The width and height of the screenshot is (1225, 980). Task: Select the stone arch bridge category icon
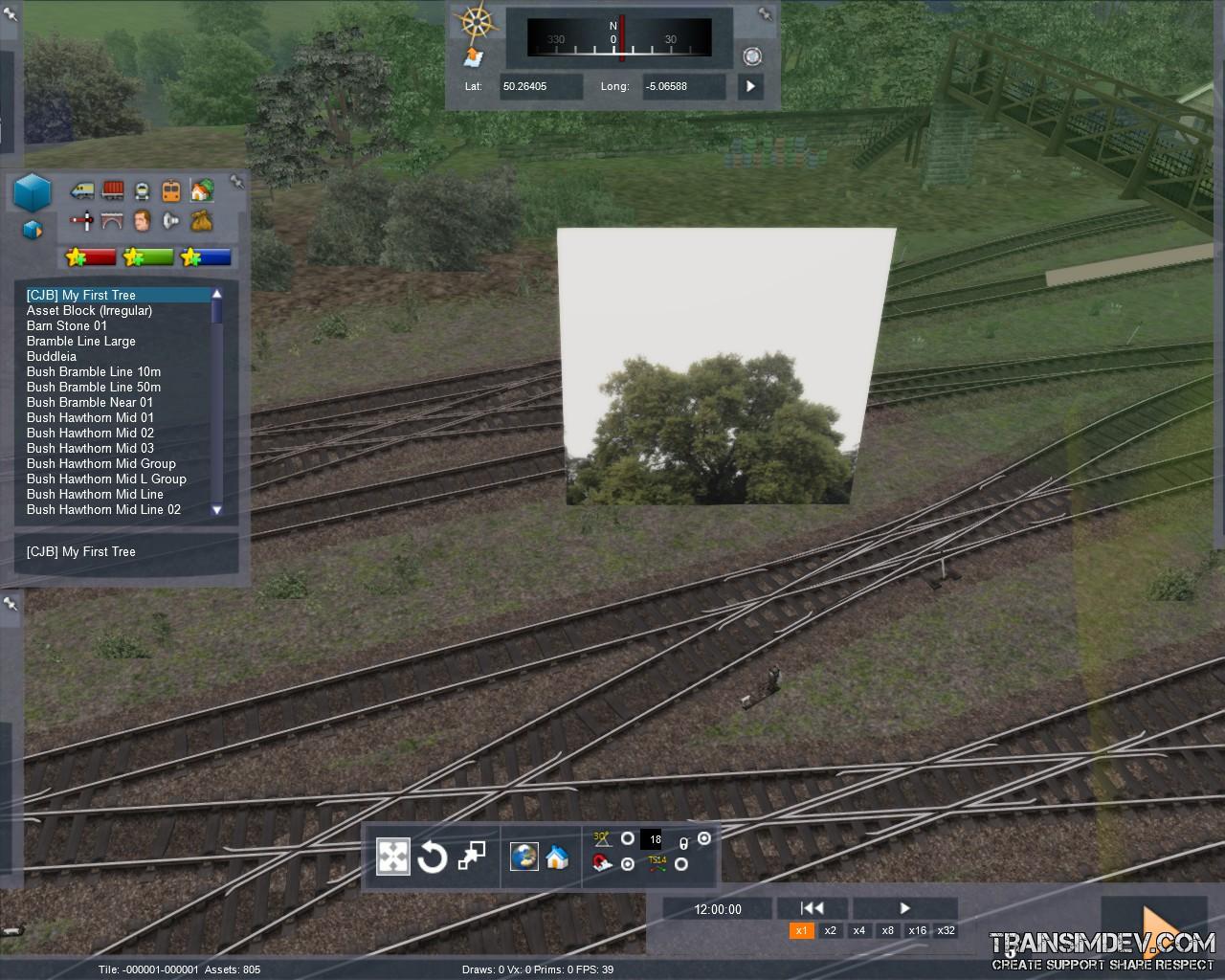(112, 221)
